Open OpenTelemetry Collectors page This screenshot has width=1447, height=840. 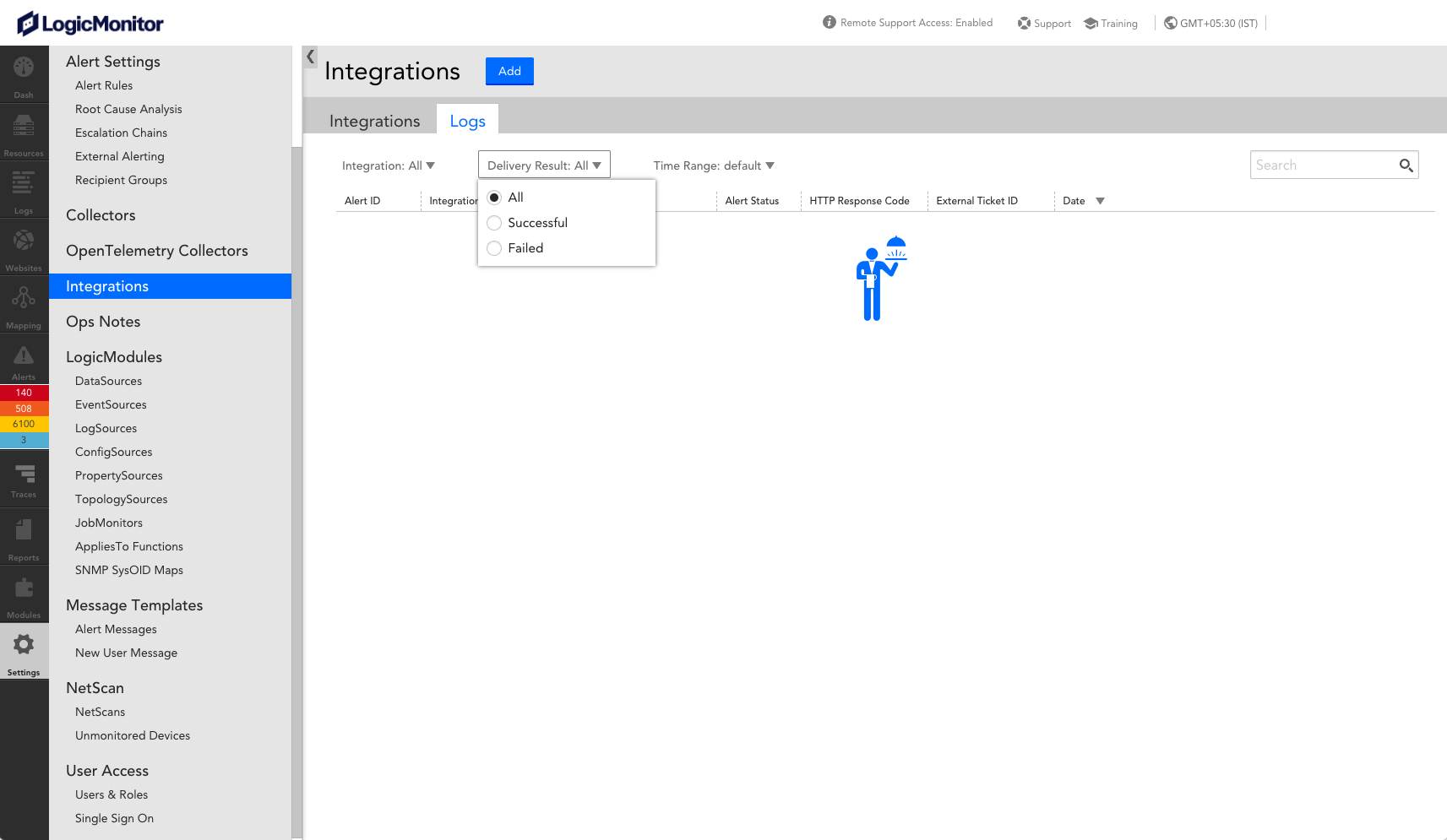coord(157,251)
